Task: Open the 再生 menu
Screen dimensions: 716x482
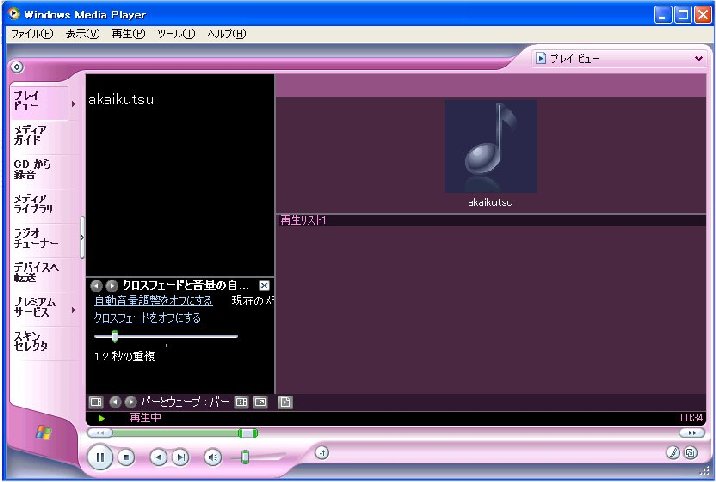Action: [128, 34]
